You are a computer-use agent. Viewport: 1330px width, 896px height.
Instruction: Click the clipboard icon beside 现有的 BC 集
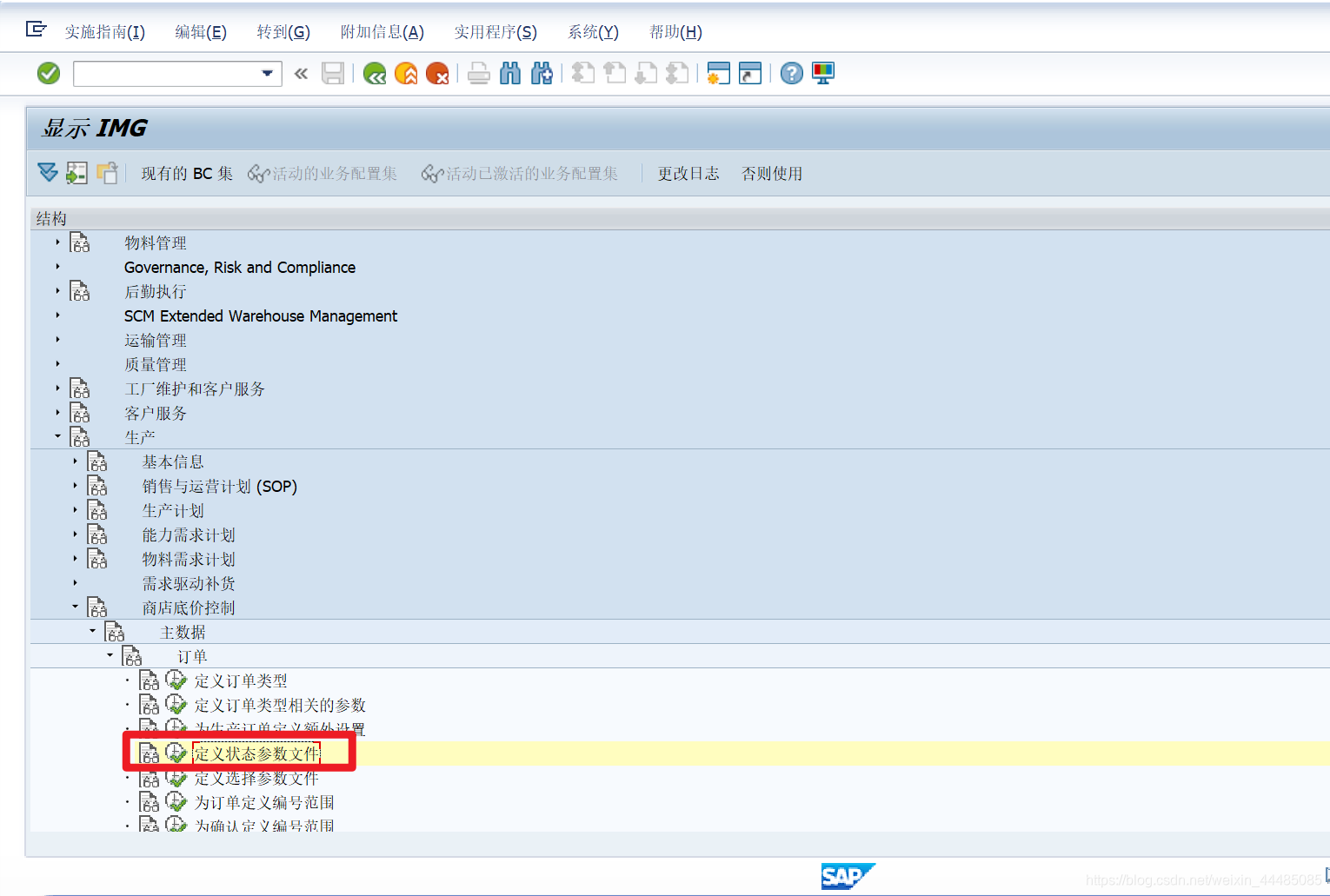click(107, 173)
